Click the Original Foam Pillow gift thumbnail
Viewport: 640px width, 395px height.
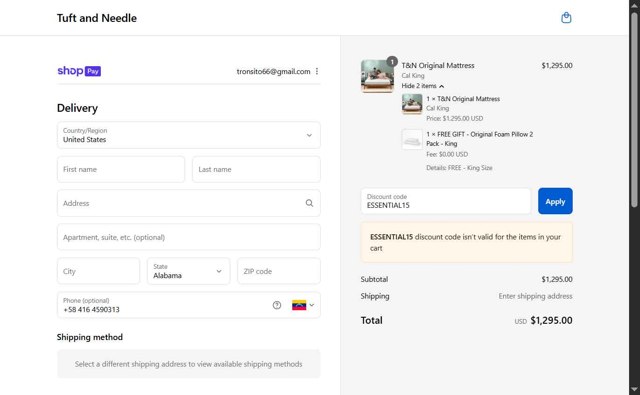pyautogui.click(x=412, y=140)
